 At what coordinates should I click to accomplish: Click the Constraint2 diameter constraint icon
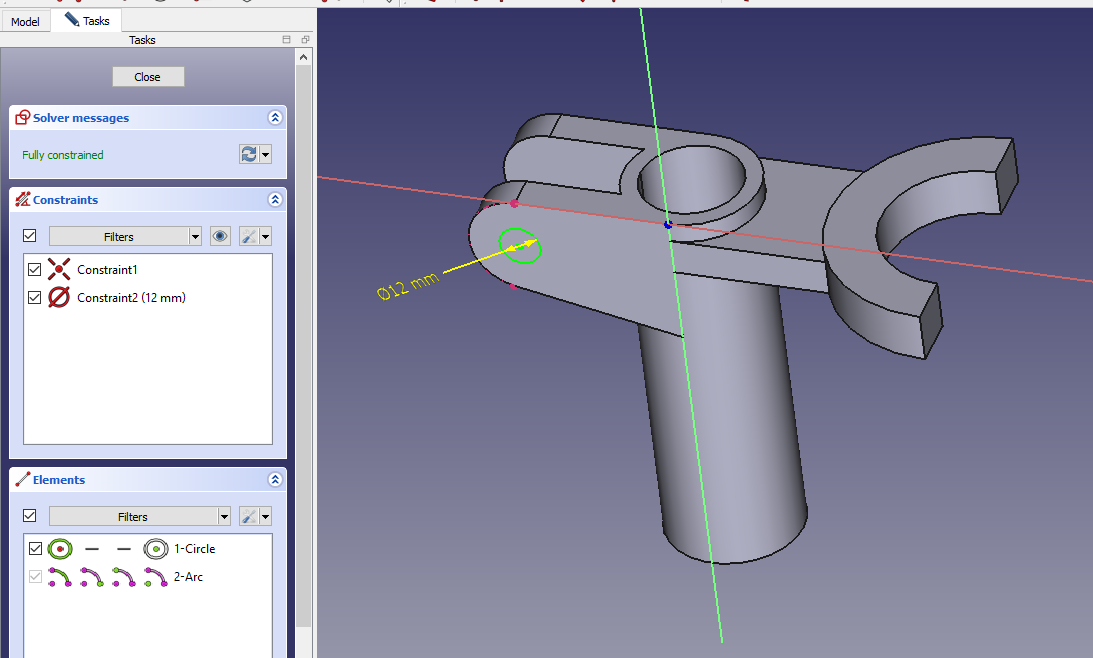tap(60, 298)
